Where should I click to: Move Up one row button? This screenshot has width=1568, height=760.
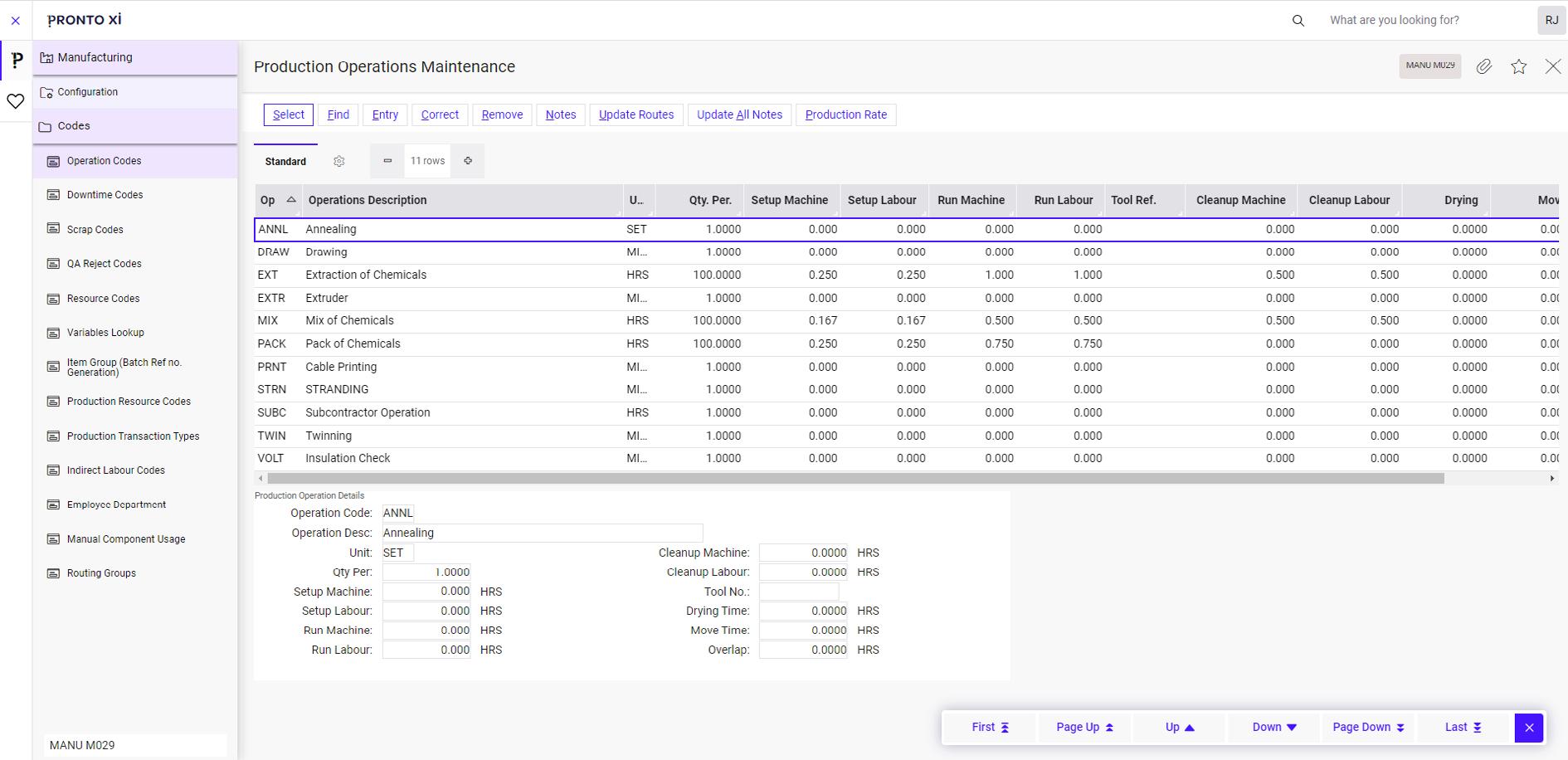pos(1179,728)
